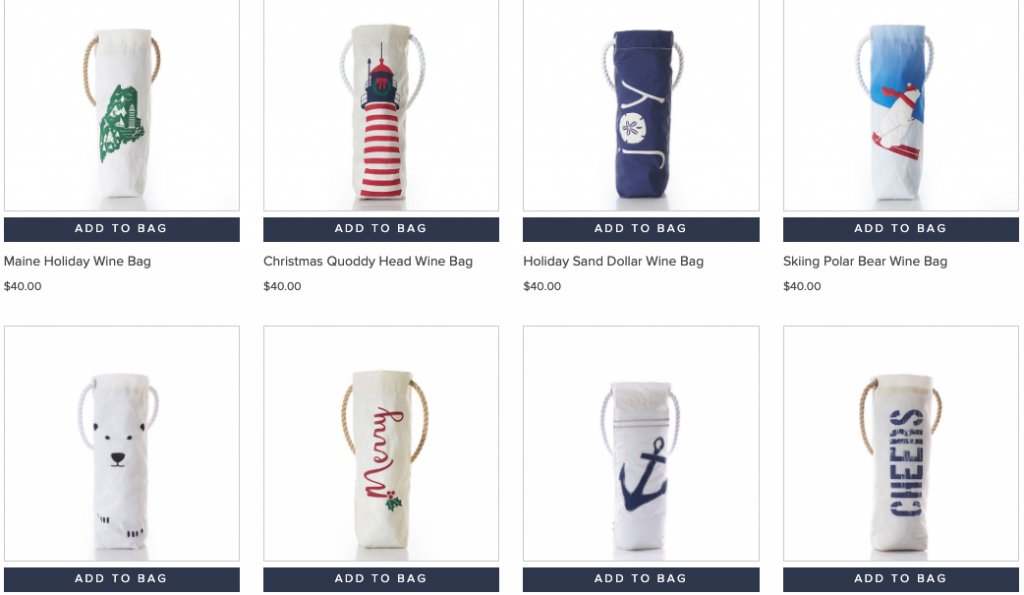
Task: Open the Christmas Quoddy Head lighthouse bag image
Action: 381,105
